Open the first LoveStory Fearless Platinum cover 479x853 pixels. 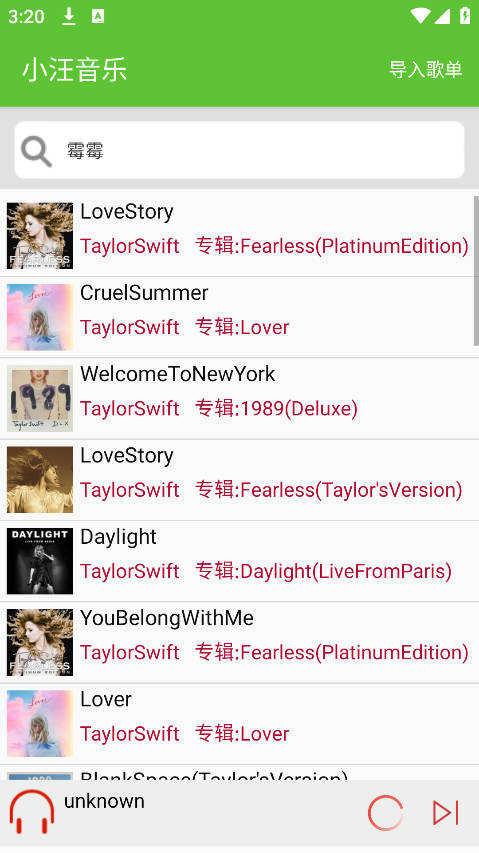click(x=40, y=236)
